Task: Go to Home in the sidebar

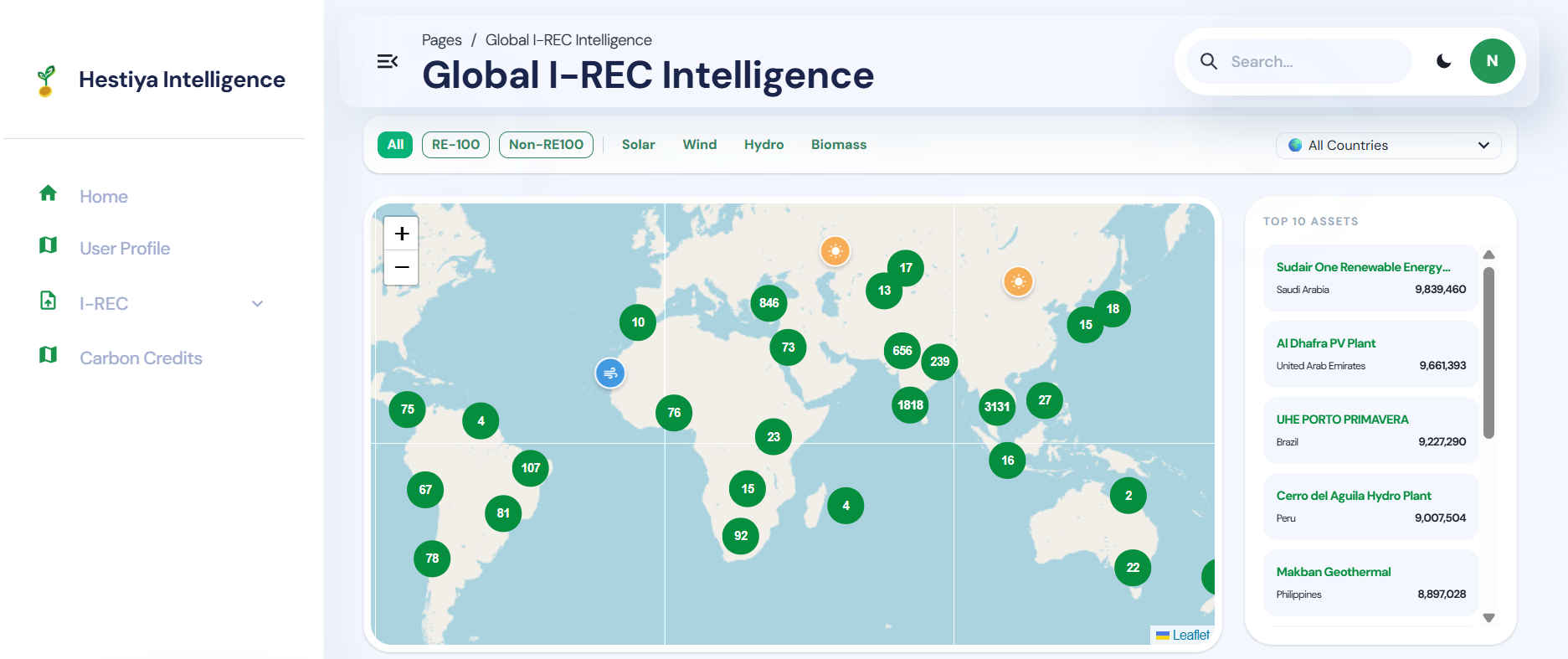Action: click(104, 197)
